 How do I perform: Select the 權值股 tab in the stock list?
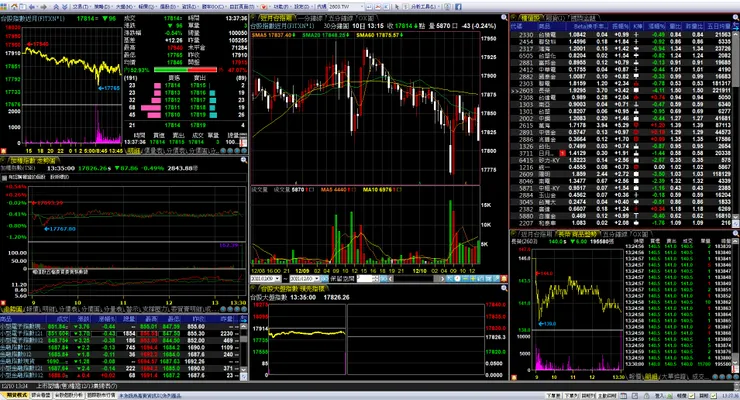530,18
